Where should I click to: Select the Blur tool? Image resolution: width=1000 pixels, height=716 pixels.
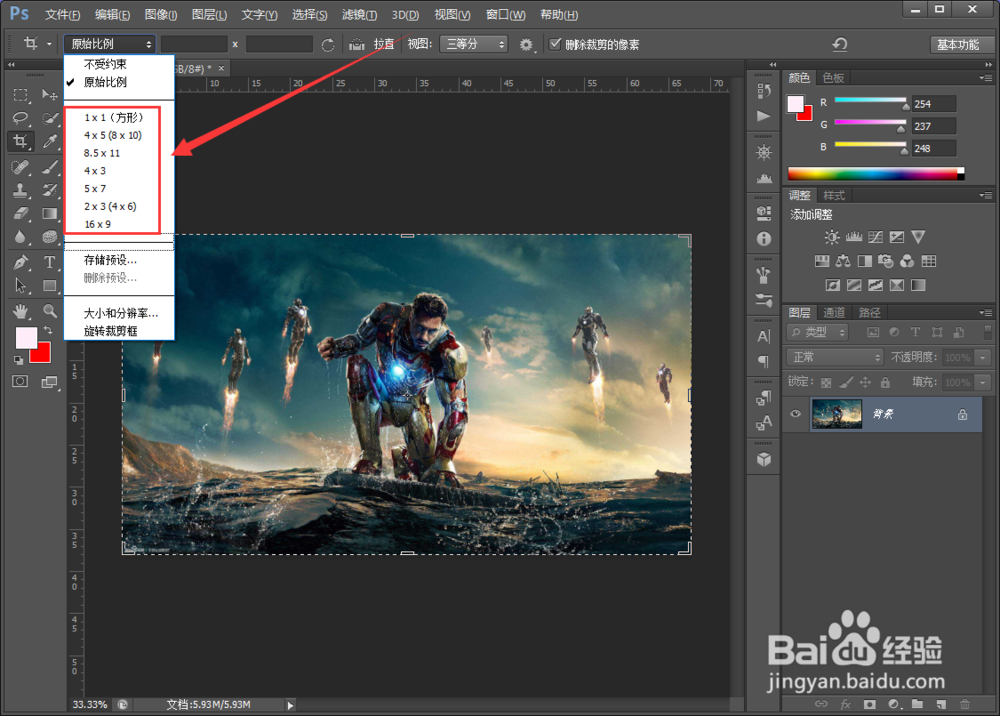click(x=20, y=237)
